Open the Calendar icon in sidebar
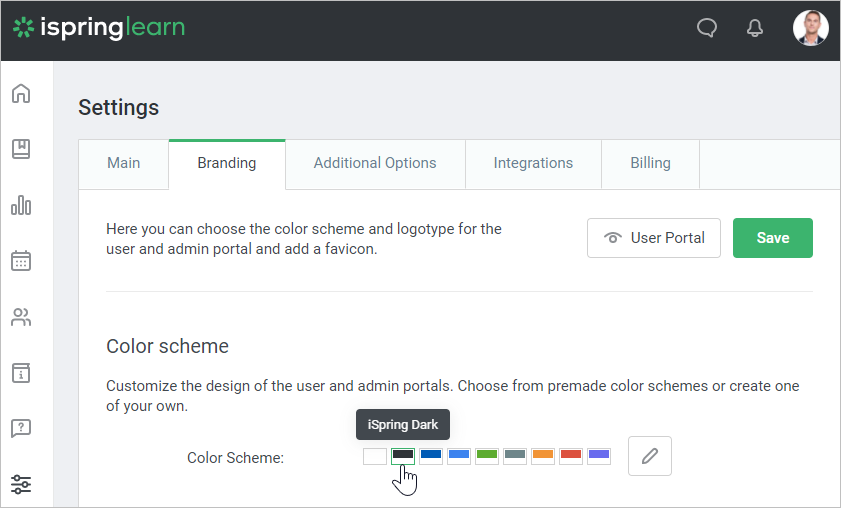This screenshot has width=841, height=508. [21, 261]
